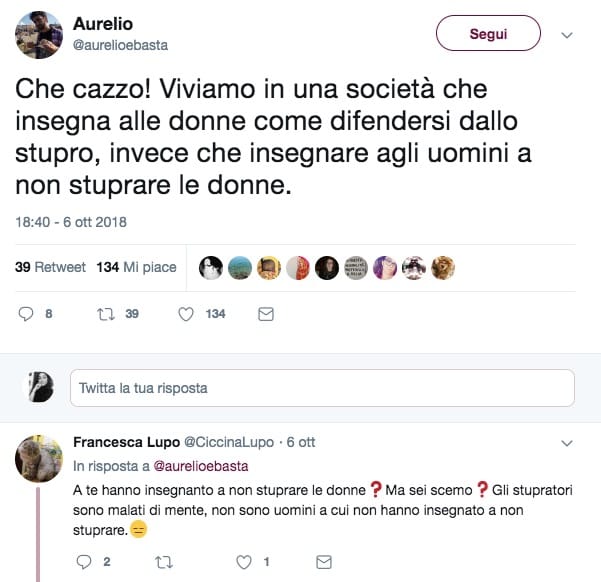Type in Twitta la tua risposta field

click(x=321, y=387)
